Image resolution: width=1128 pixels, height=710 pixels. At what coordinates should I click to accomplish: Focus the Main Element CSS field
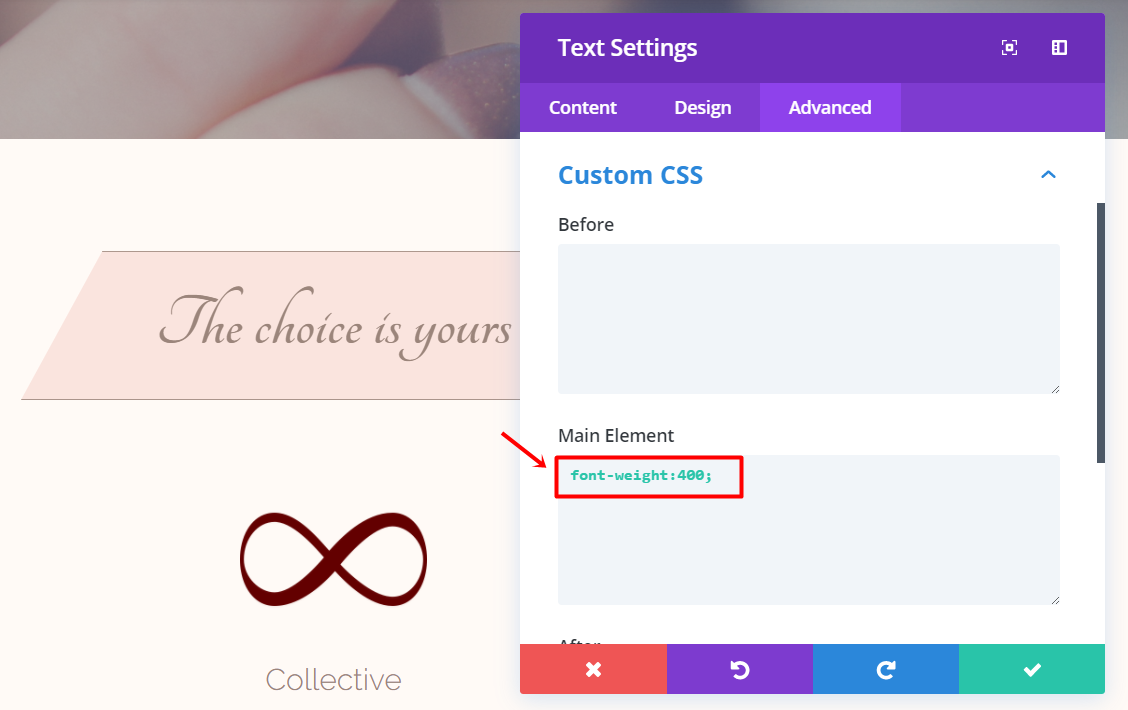pos(808,540)
